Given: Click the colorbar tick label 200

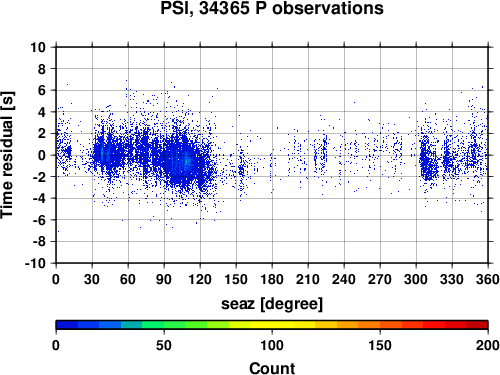Looking at the screenshot, I should tap(488, 345).
